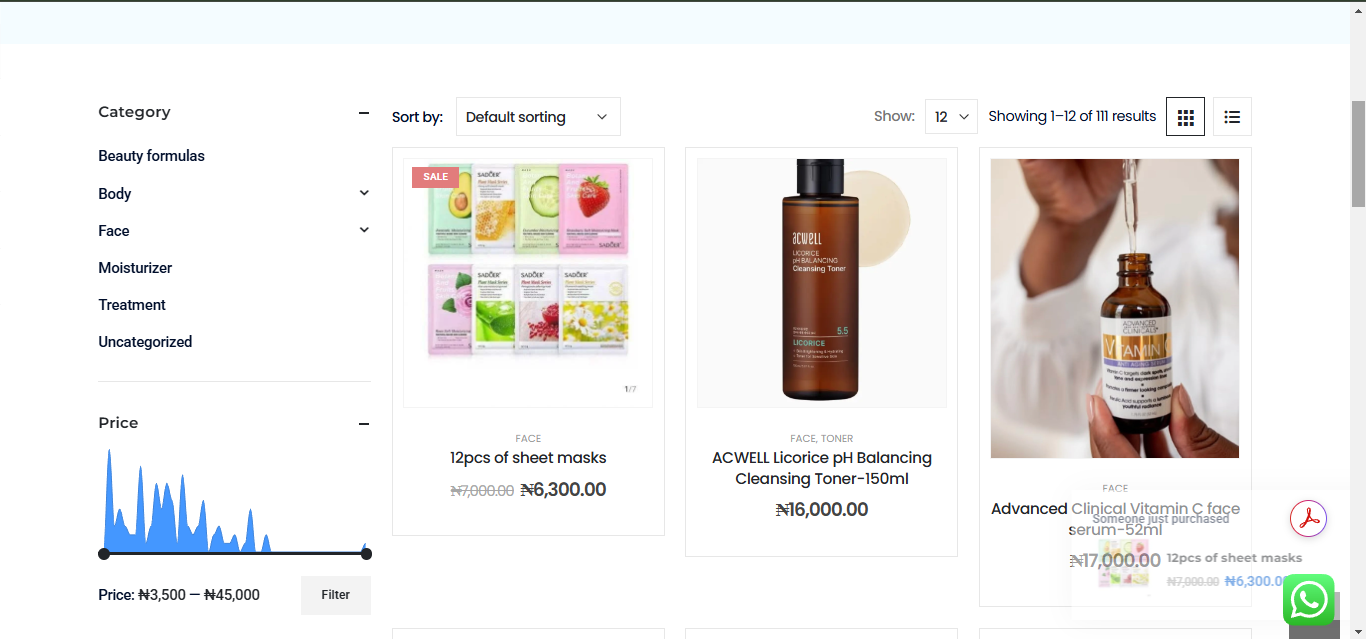This screenshot has height=639, width=1366.
Task: Switch to grid view layout
Action: click(x=1185, y=117)
